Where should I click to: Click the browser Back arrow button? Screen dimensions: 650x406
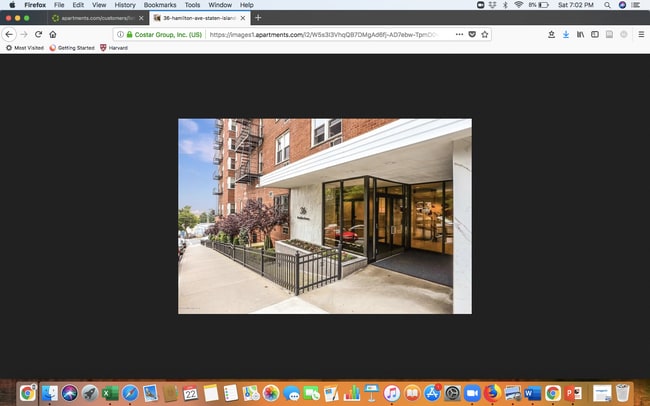(10, 34)
